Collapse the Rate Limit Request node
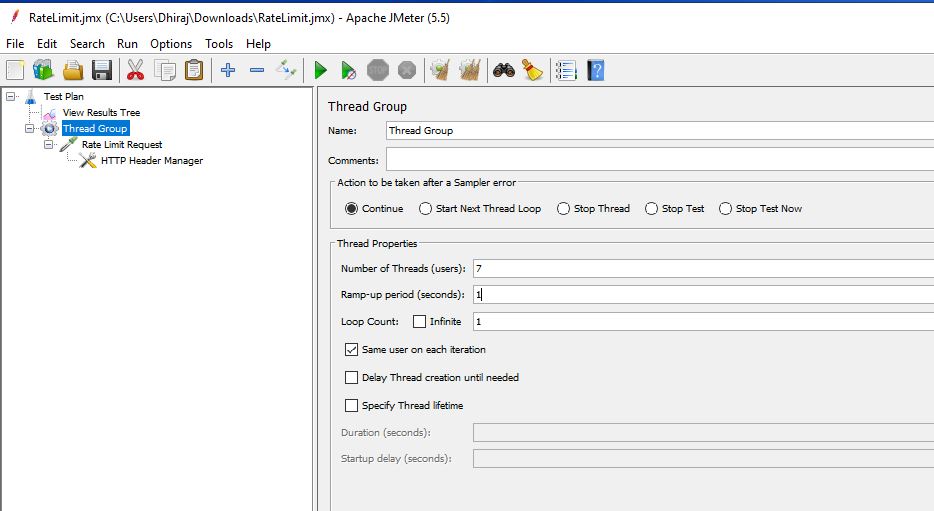The image size is (934, 511). pos(49,145)
